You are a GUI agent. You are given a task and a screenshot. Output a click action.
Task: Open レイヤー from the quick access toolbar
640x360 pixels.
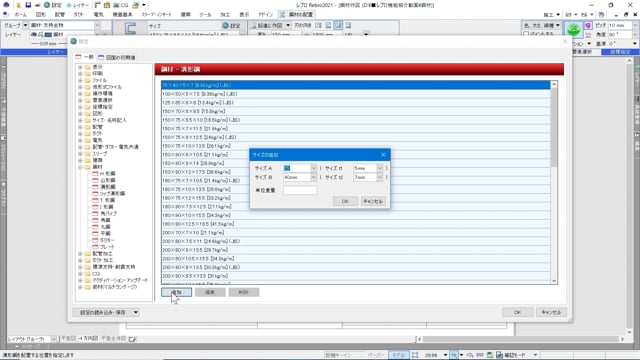77,5
